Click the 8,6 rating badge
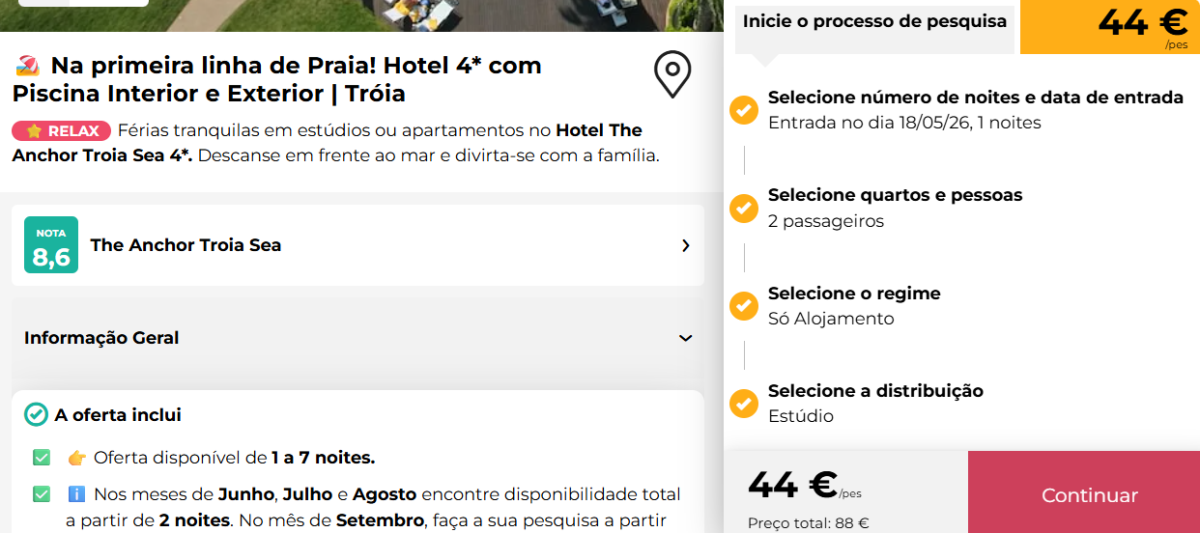The width and height of the screenshot is (1200, 533). pos(51,245)
